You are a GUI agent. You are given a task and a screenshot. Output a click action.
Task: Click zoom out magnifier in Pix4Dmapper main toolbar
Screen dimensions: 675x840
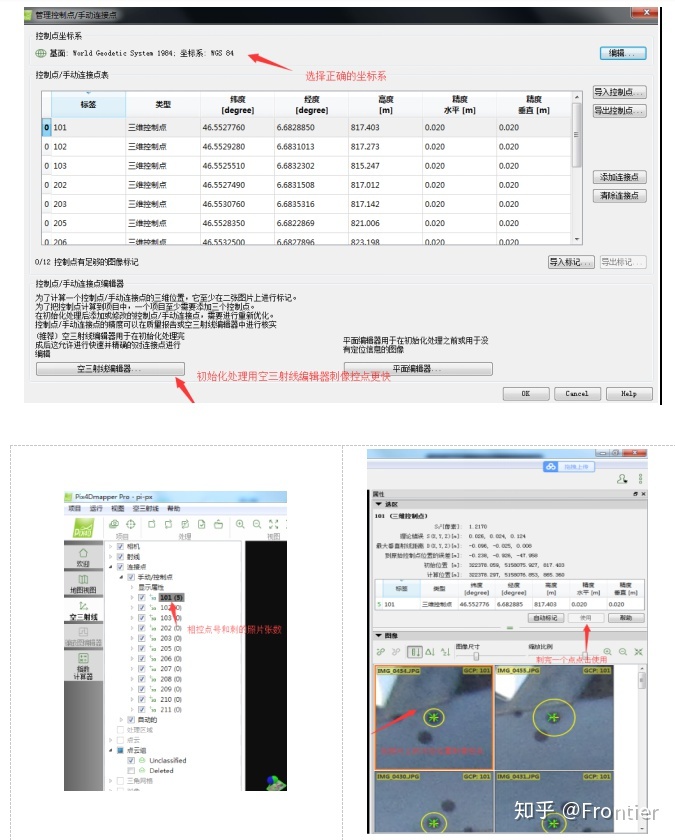click(x=257, y=524)
